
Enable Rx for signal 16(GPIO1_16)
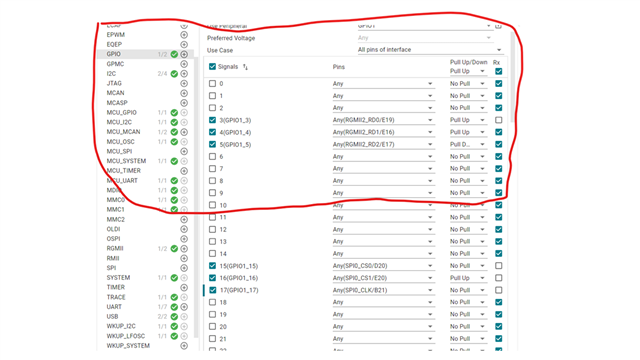[498, 278]
